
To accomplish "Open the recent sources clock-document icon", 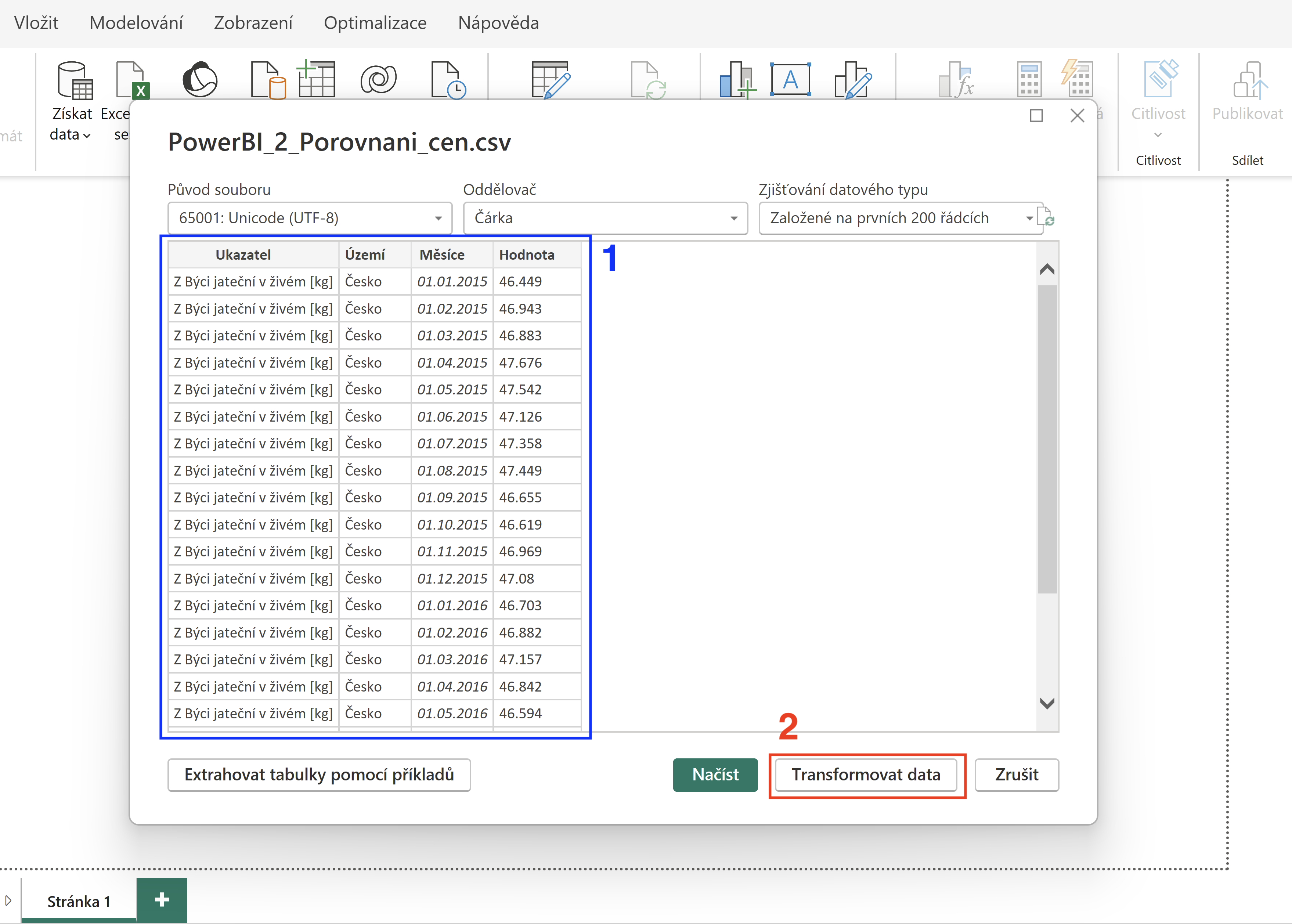I will [448, 80].
